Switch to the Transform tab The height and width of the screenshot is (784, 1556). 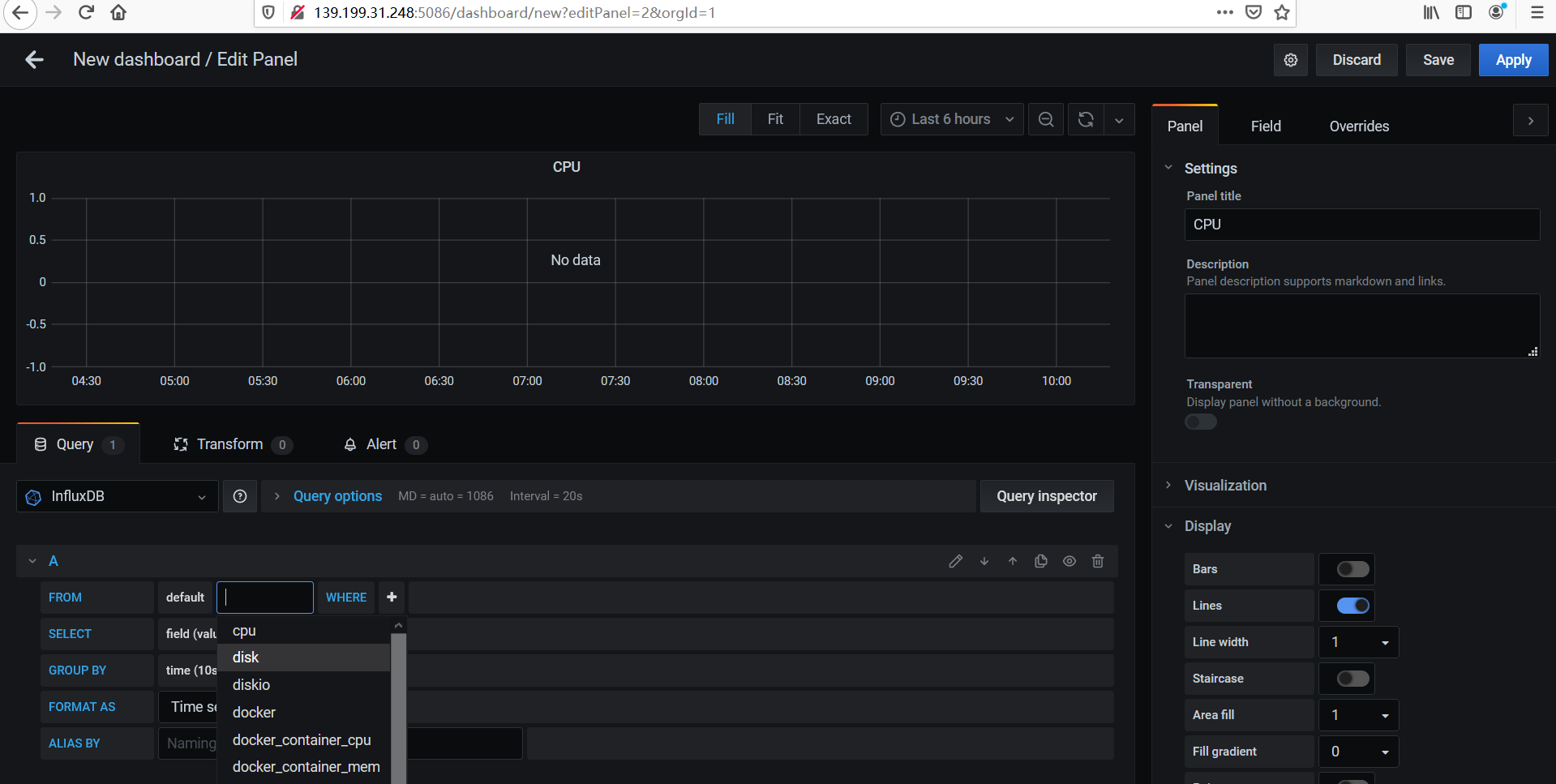coord(229,444)
